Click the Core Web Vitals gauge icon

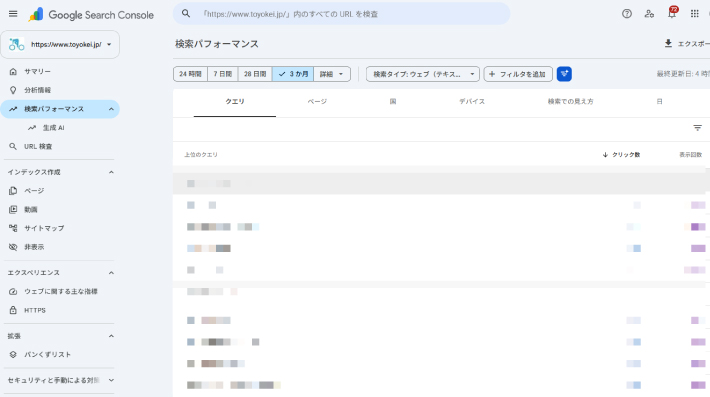coord(13,292)
